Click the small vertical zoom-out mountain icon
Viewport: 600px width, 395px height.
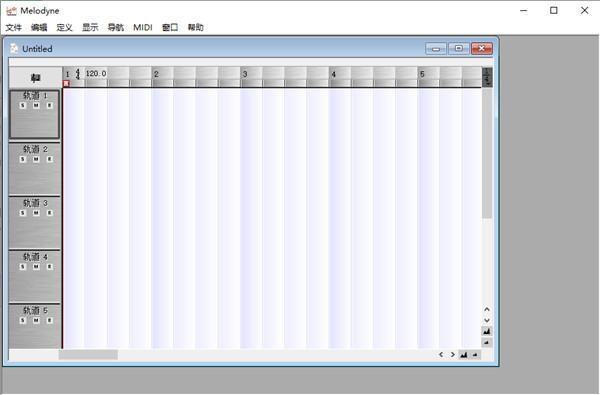tap(487, 343)
